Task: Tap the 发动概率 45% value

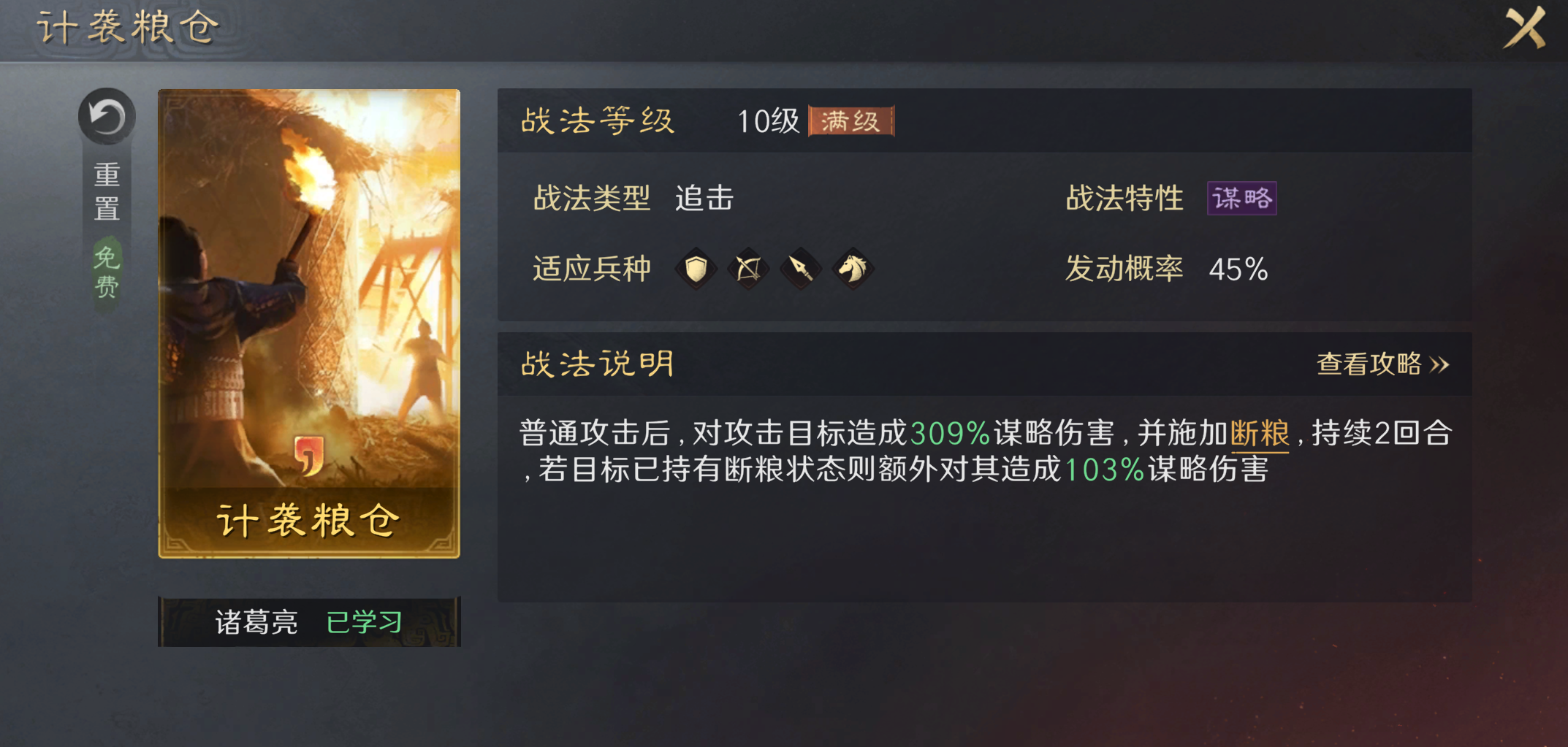Action: tap(1238, 269)
